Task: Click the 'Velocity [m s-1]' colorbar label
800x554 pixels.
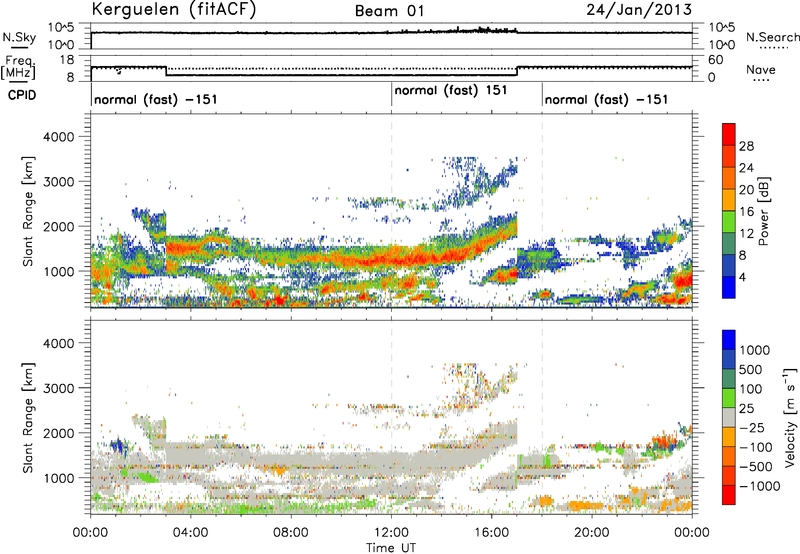Action: (x=790, y=417)
